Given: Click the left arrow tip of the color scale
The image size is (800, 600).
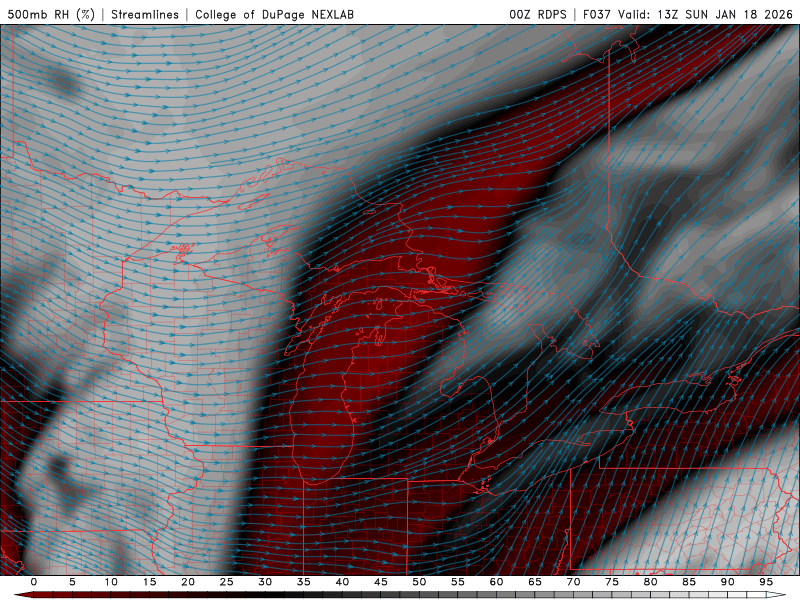Looking at the screenshot, I should point(23,595).
